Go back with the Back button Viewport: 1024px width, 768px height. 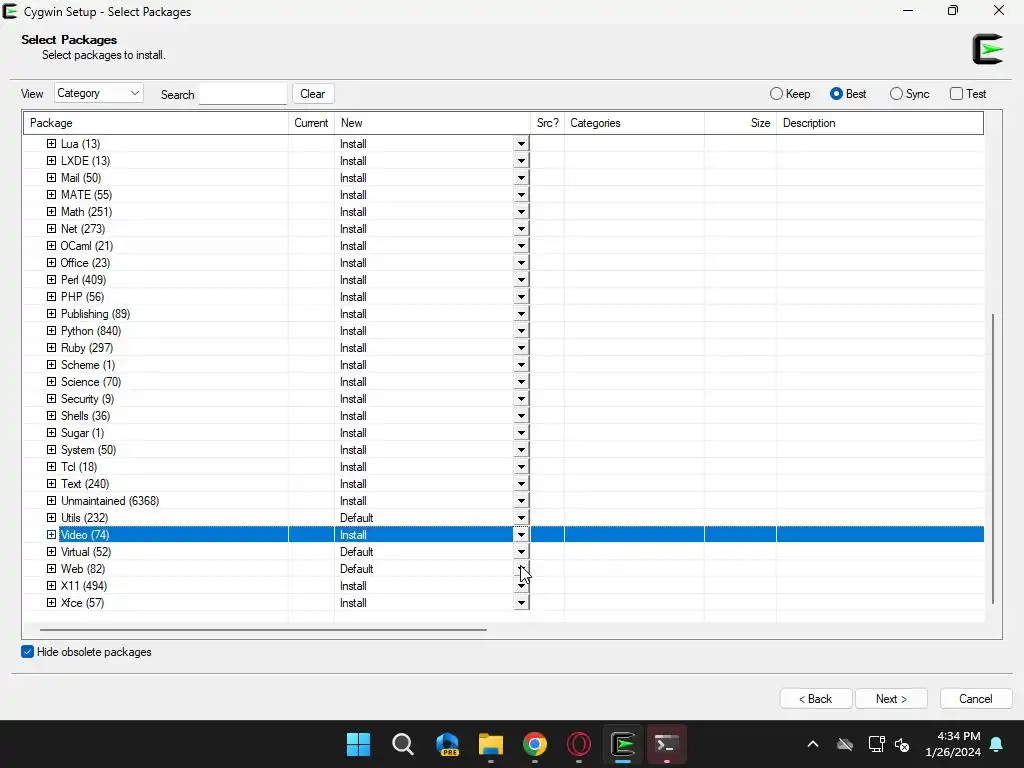[x=816, y=699]
